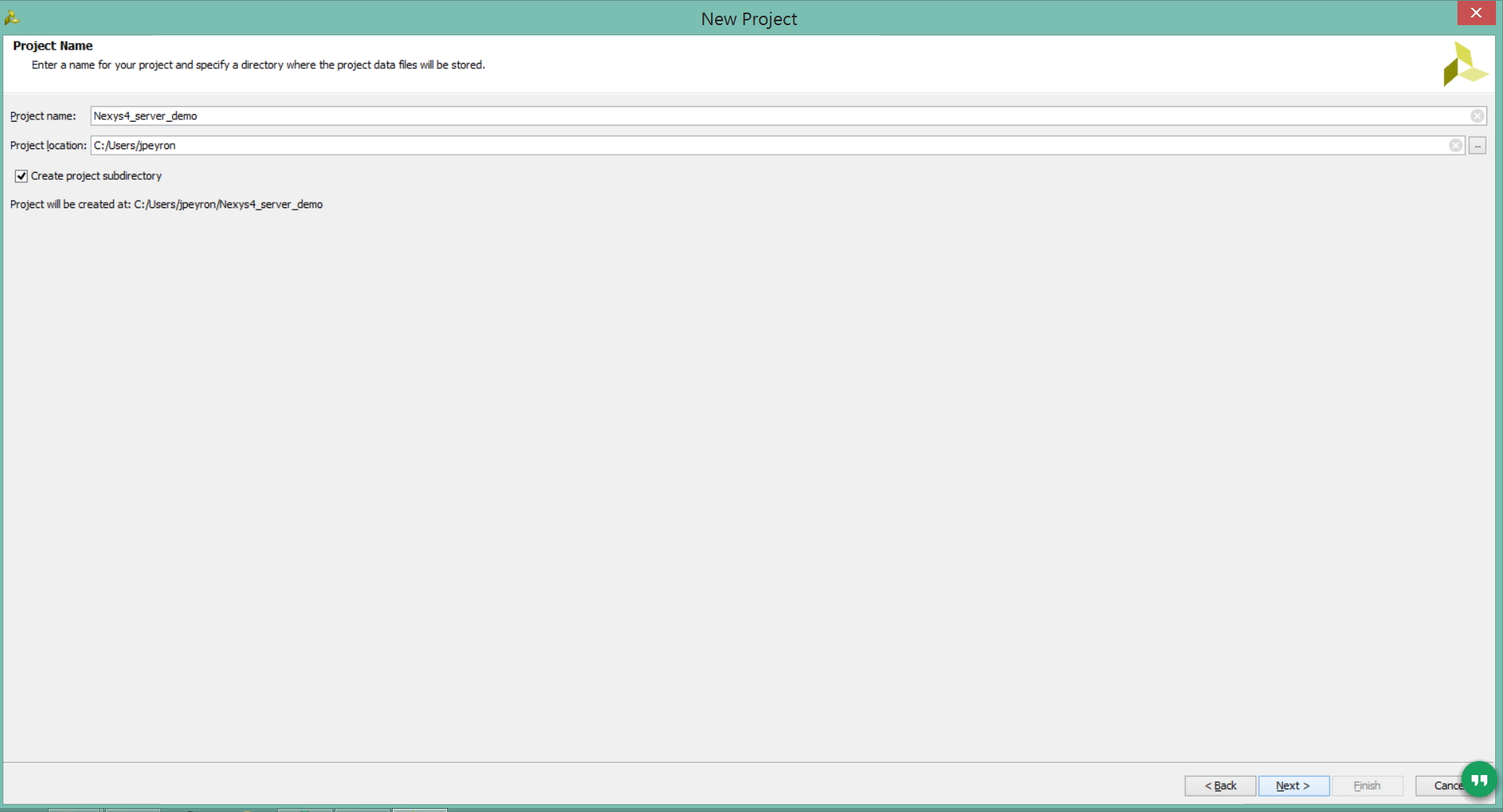
Task: Click the 'Project will be created at' path text
Action: click(167, 204)
